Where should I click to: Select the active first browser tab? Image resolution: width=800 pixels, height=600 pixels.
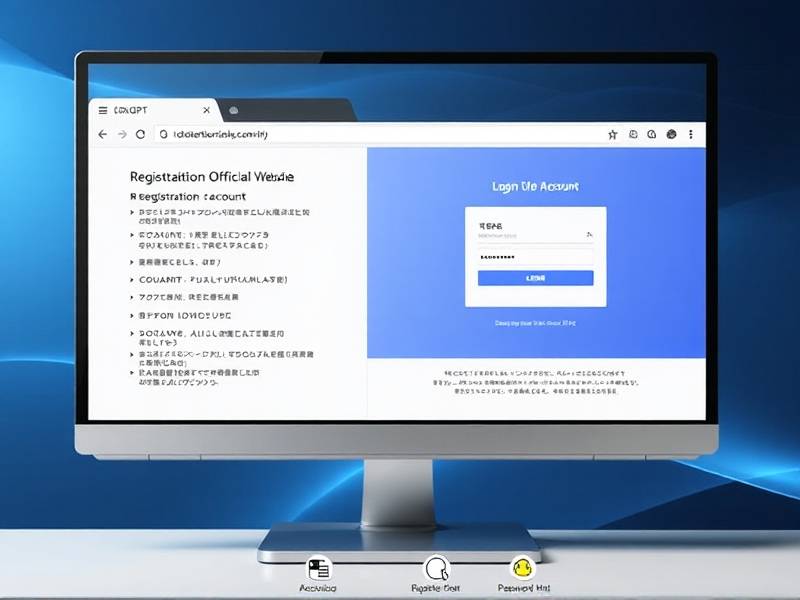point(150,109)
